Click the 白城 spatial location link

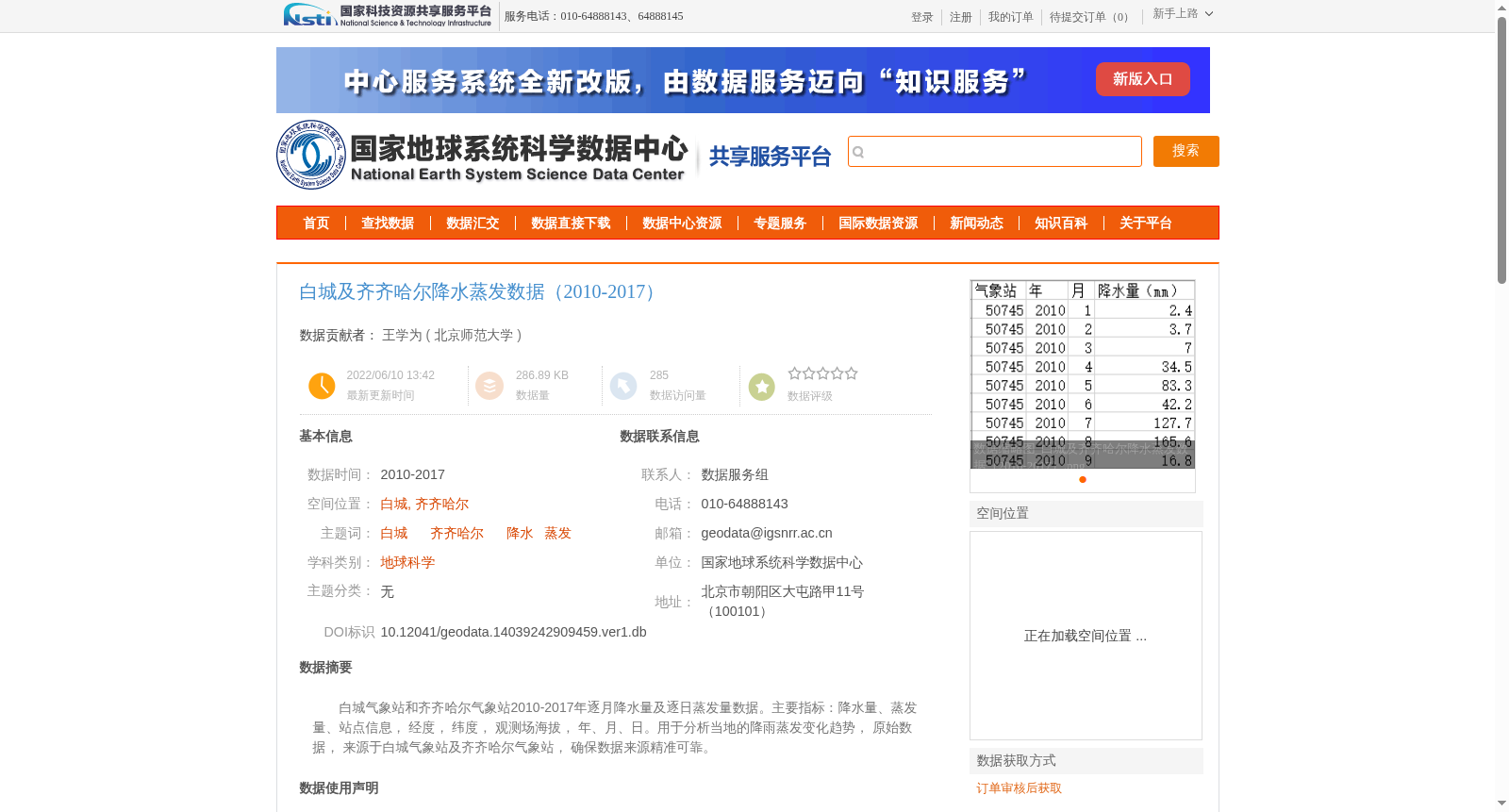pyautogui.click(x=393, y=505)
